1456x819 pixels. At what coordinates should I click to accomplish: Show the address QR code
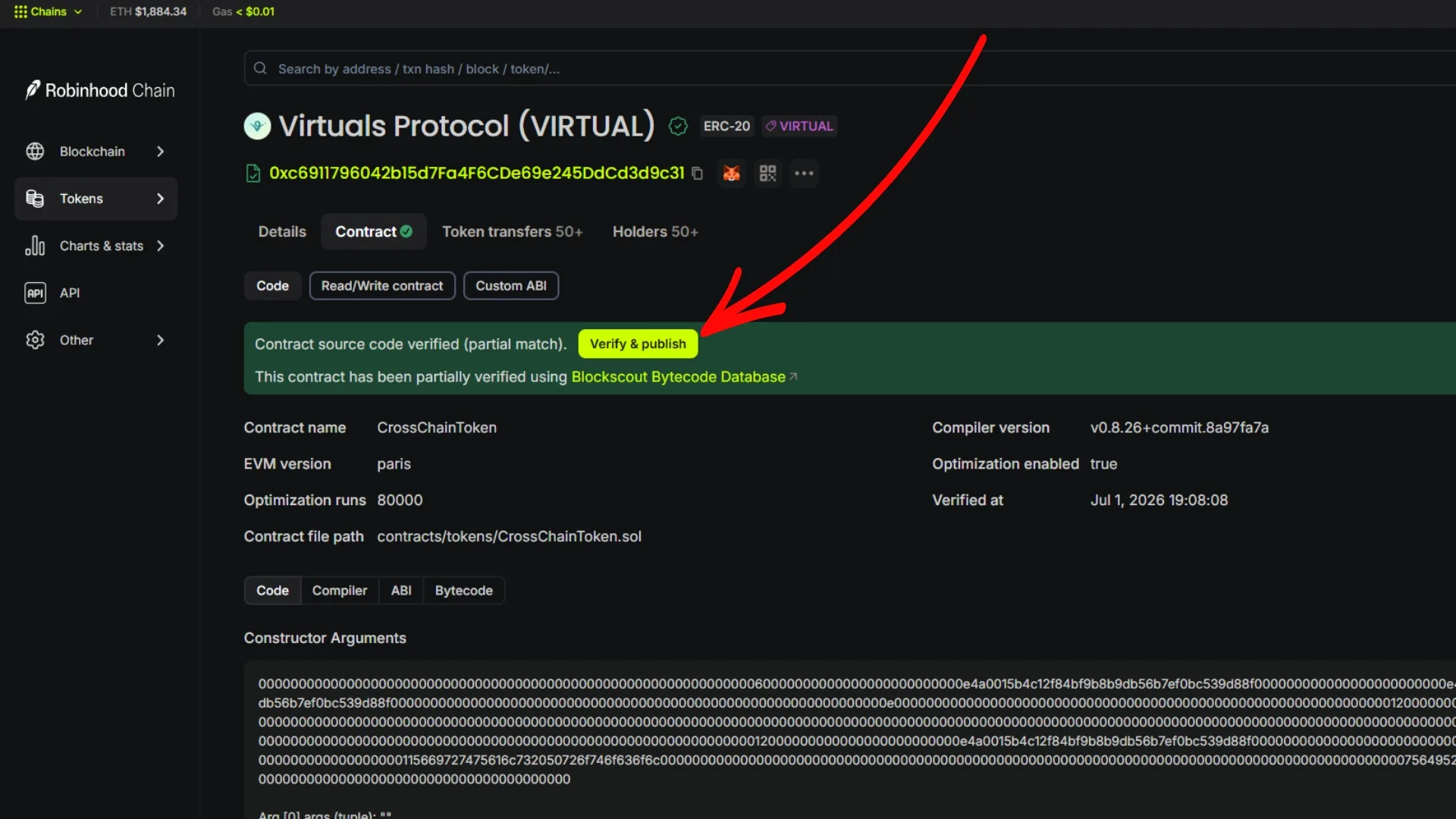(768, 174)
